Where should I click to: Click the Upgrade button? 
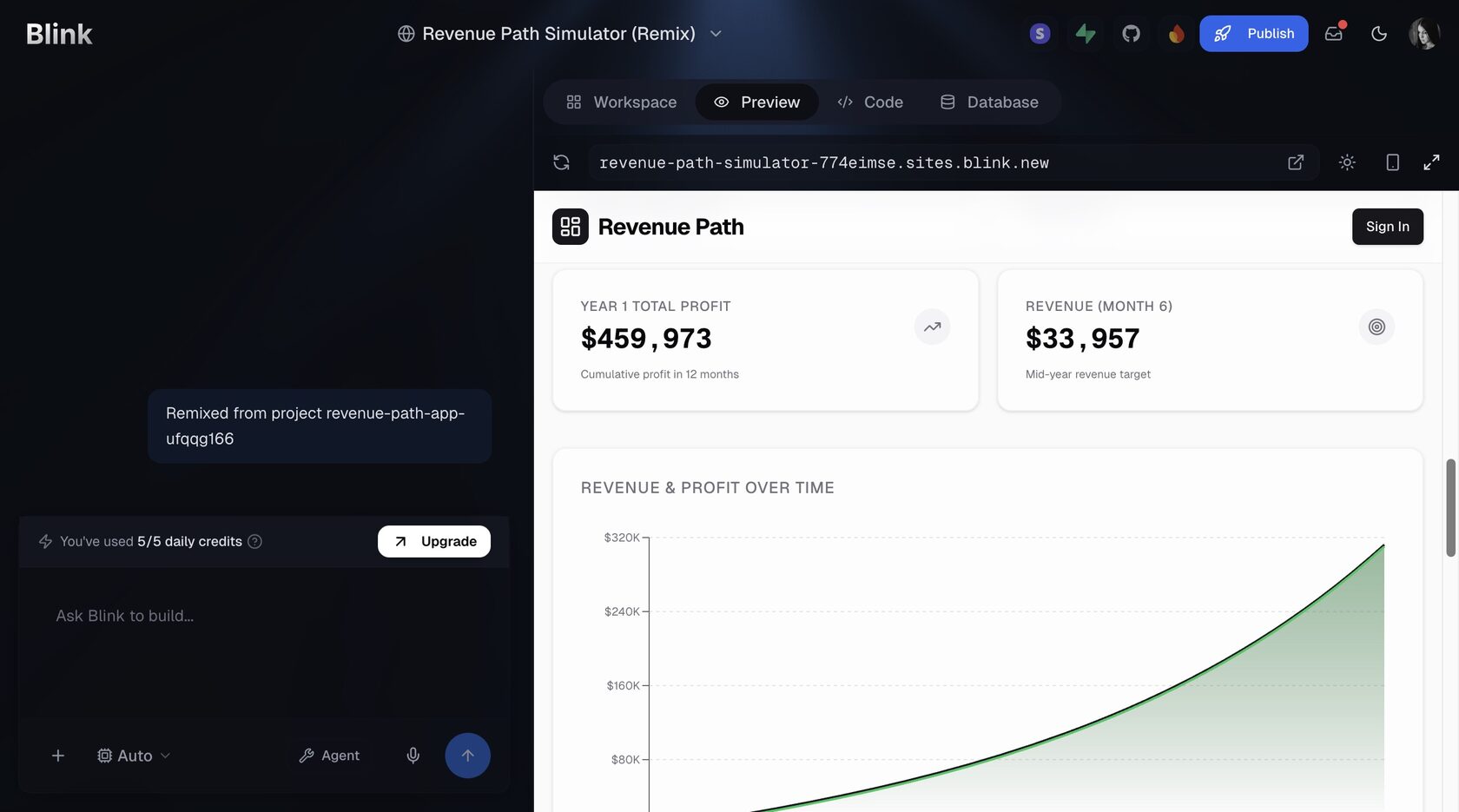tap(433, 542)
